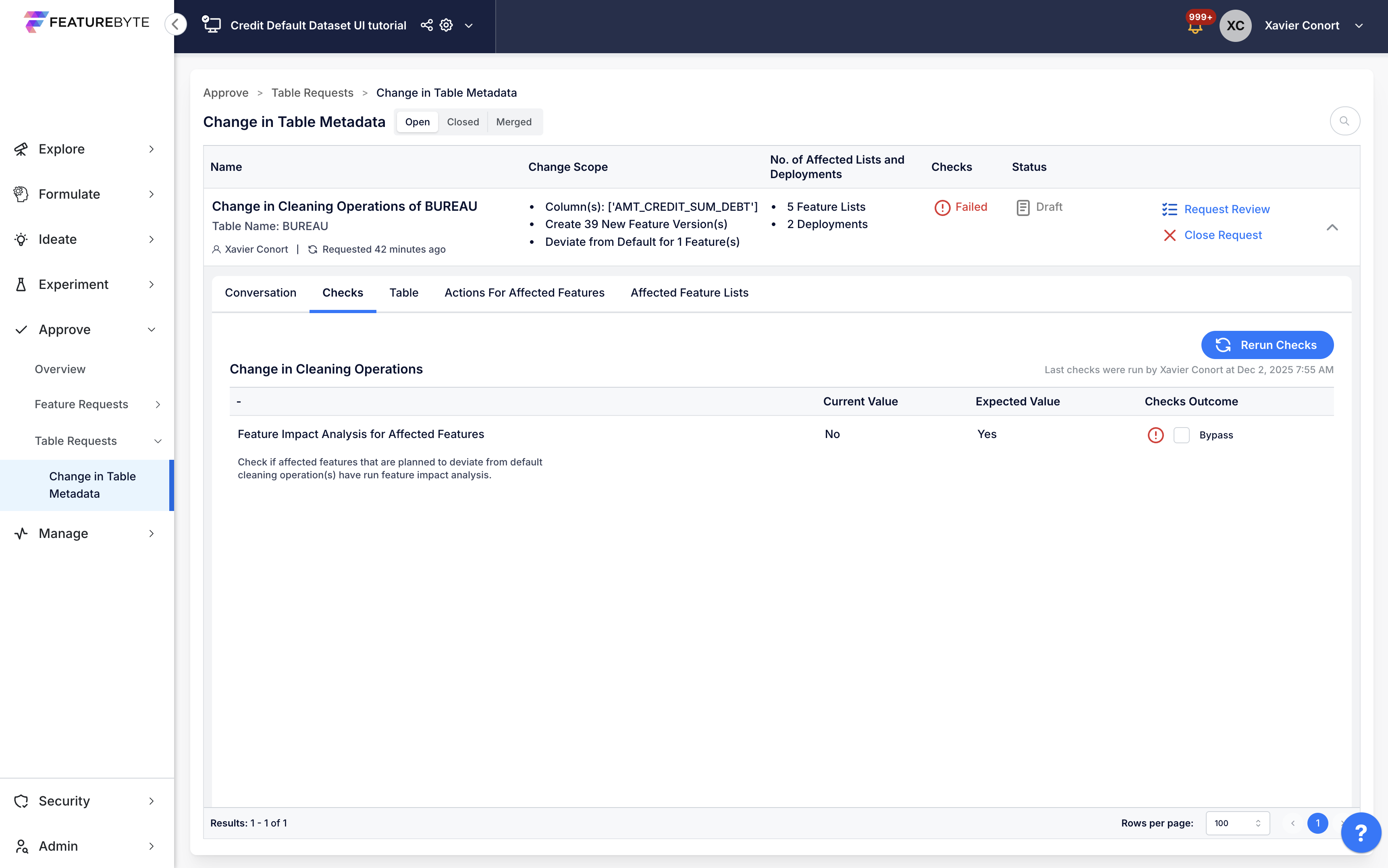Switch filter to Closed requests
Screen dimensions: 1388x868
[x=463, y=122]
